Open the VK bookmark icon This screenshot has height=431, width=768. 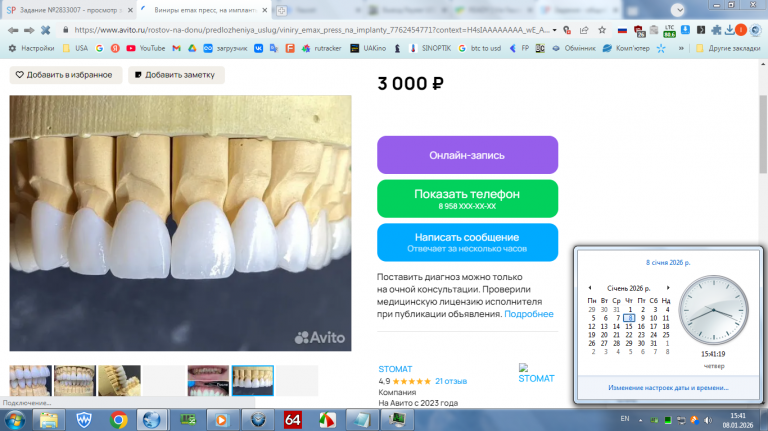click(x=259, y=48)
